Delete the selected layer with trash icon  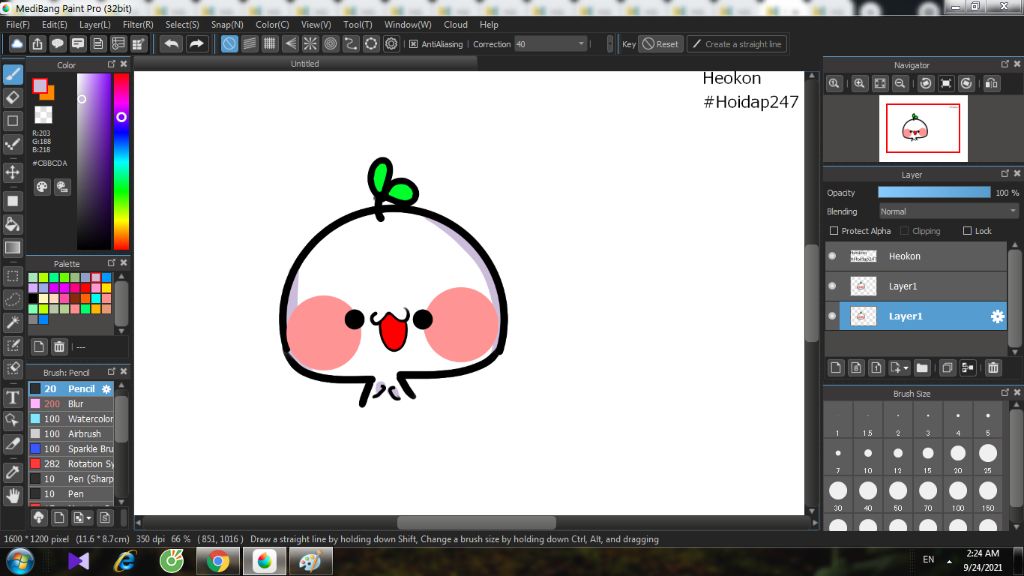click(x=993, y=368)
